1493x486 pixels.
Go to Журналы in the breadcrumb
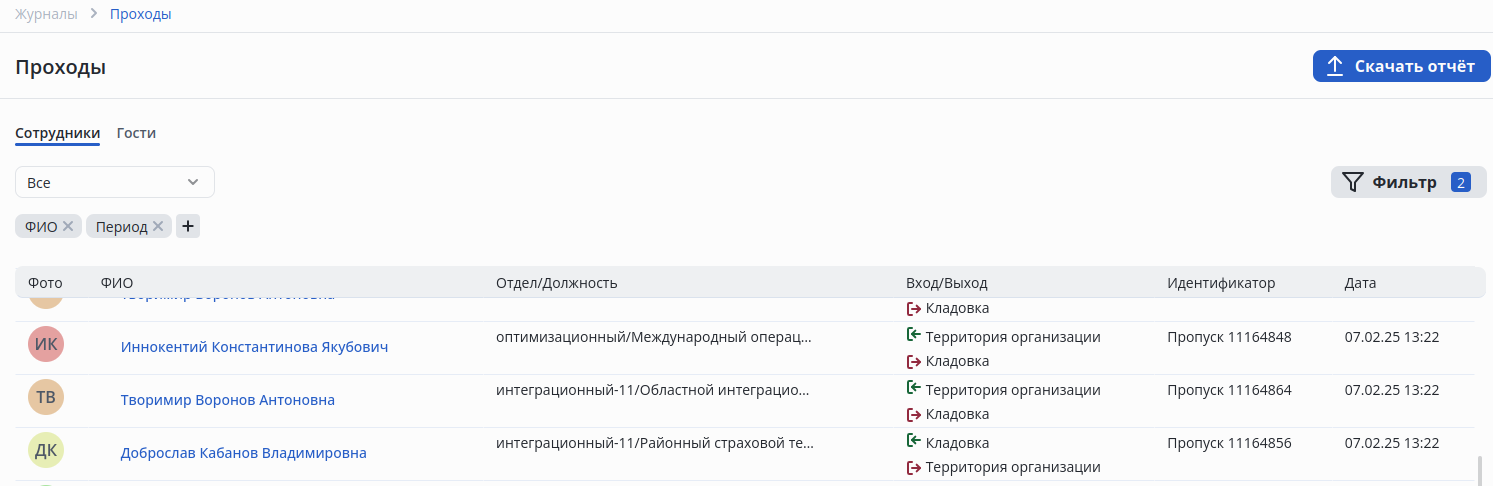click(46, 14)
